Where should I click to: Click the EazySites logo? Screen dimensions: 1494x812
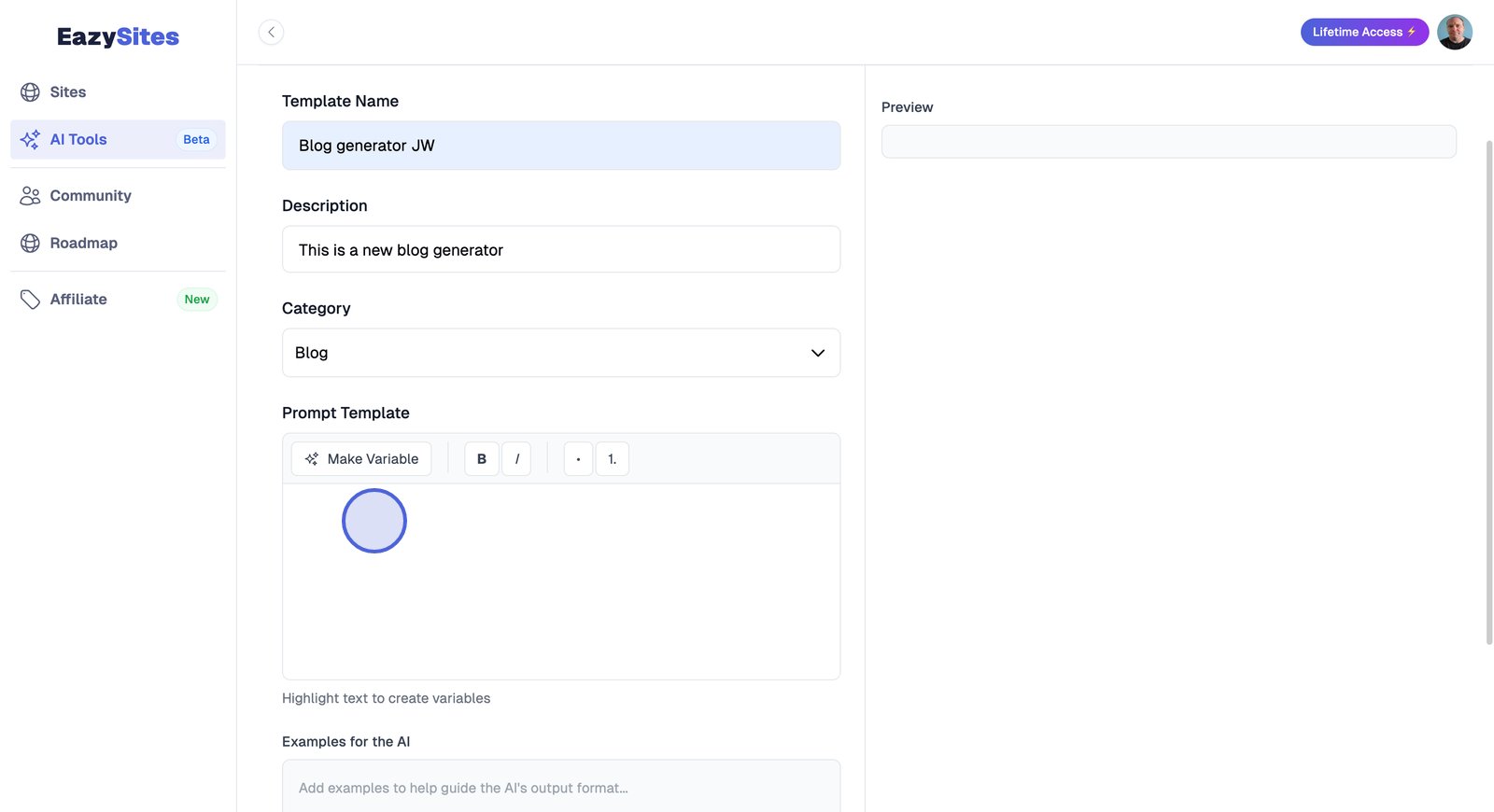[x=118, y=37]
